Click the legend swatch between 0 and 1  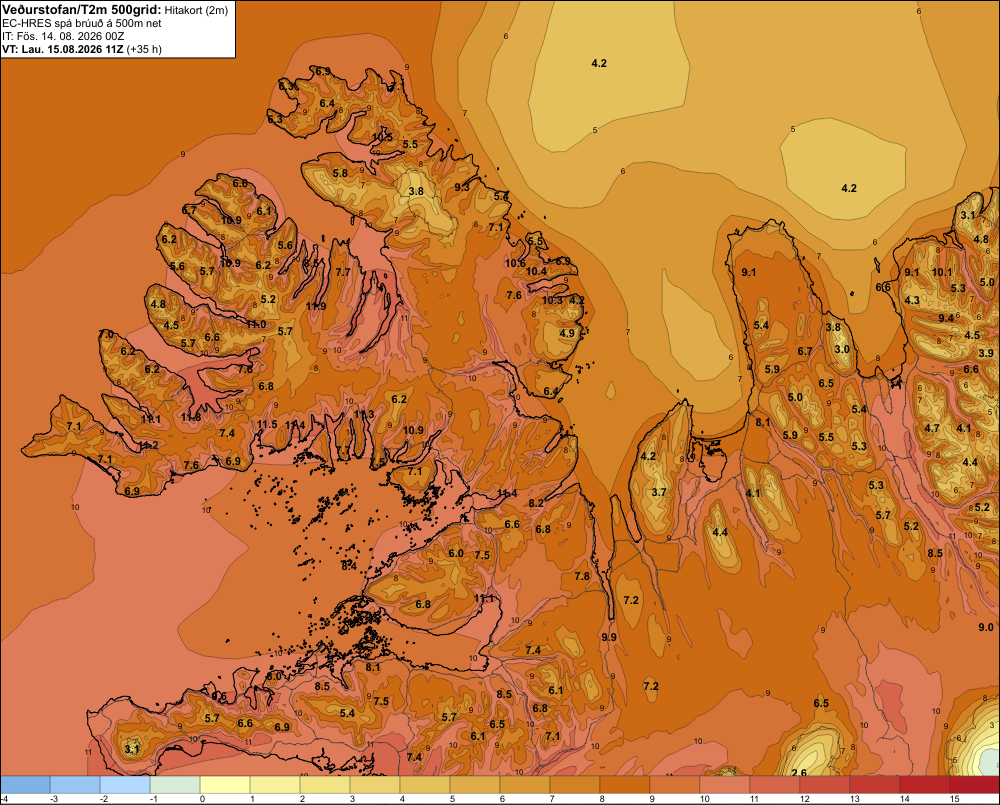pos(225,785)
